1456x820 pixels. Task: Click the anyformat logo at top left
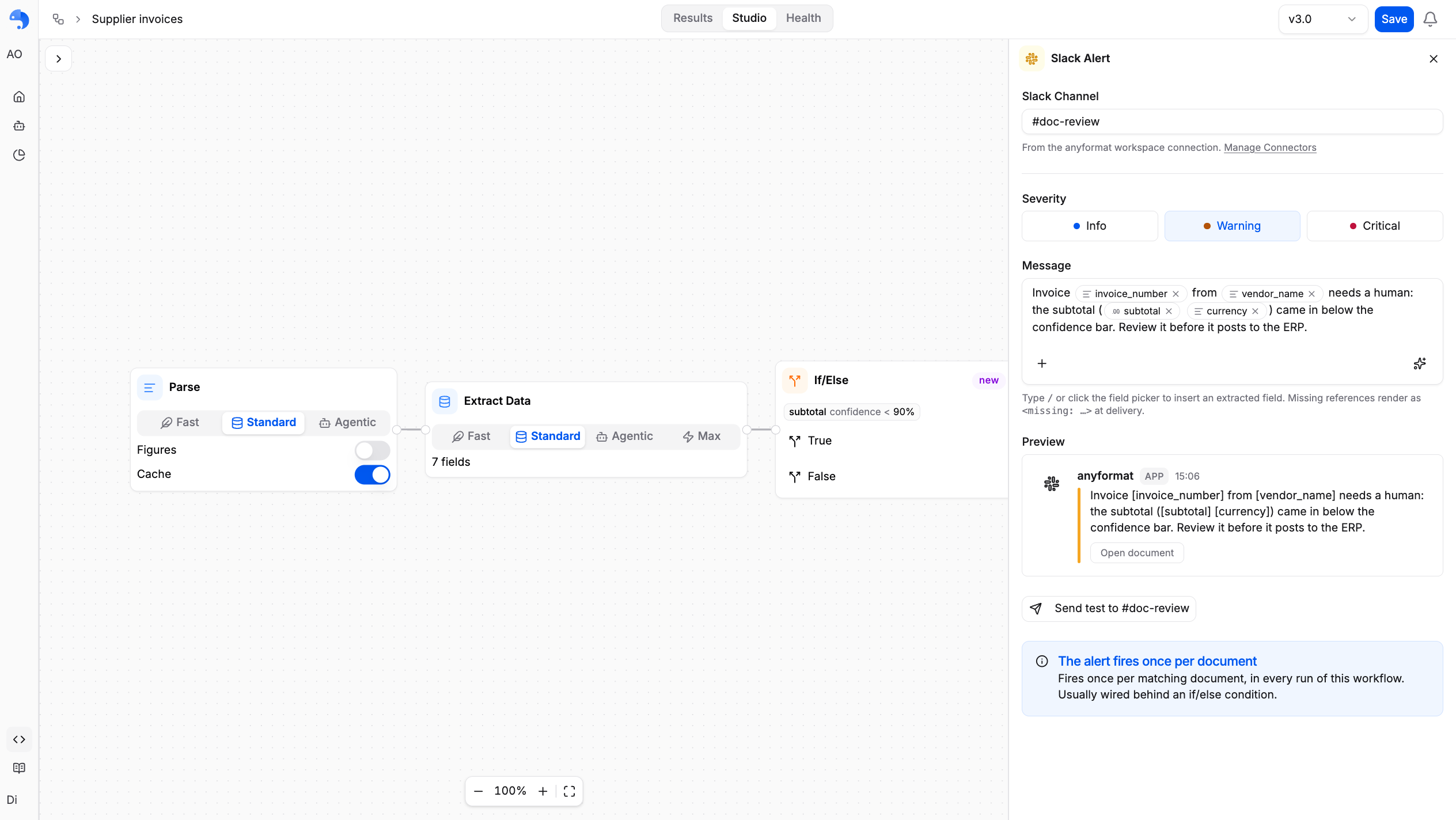point(19,19)
